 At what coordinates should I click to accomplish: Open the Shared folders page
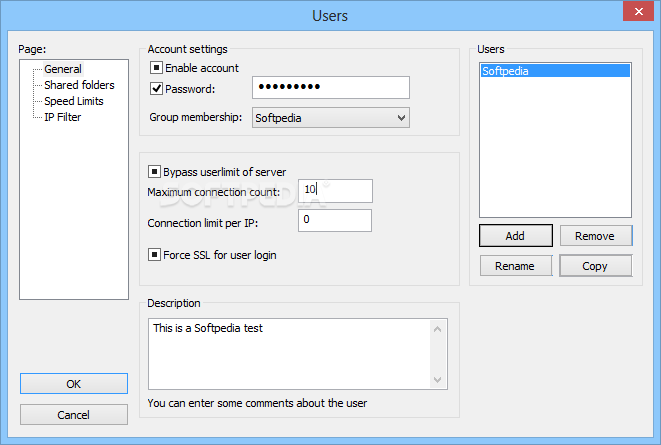tap(79, 85)
